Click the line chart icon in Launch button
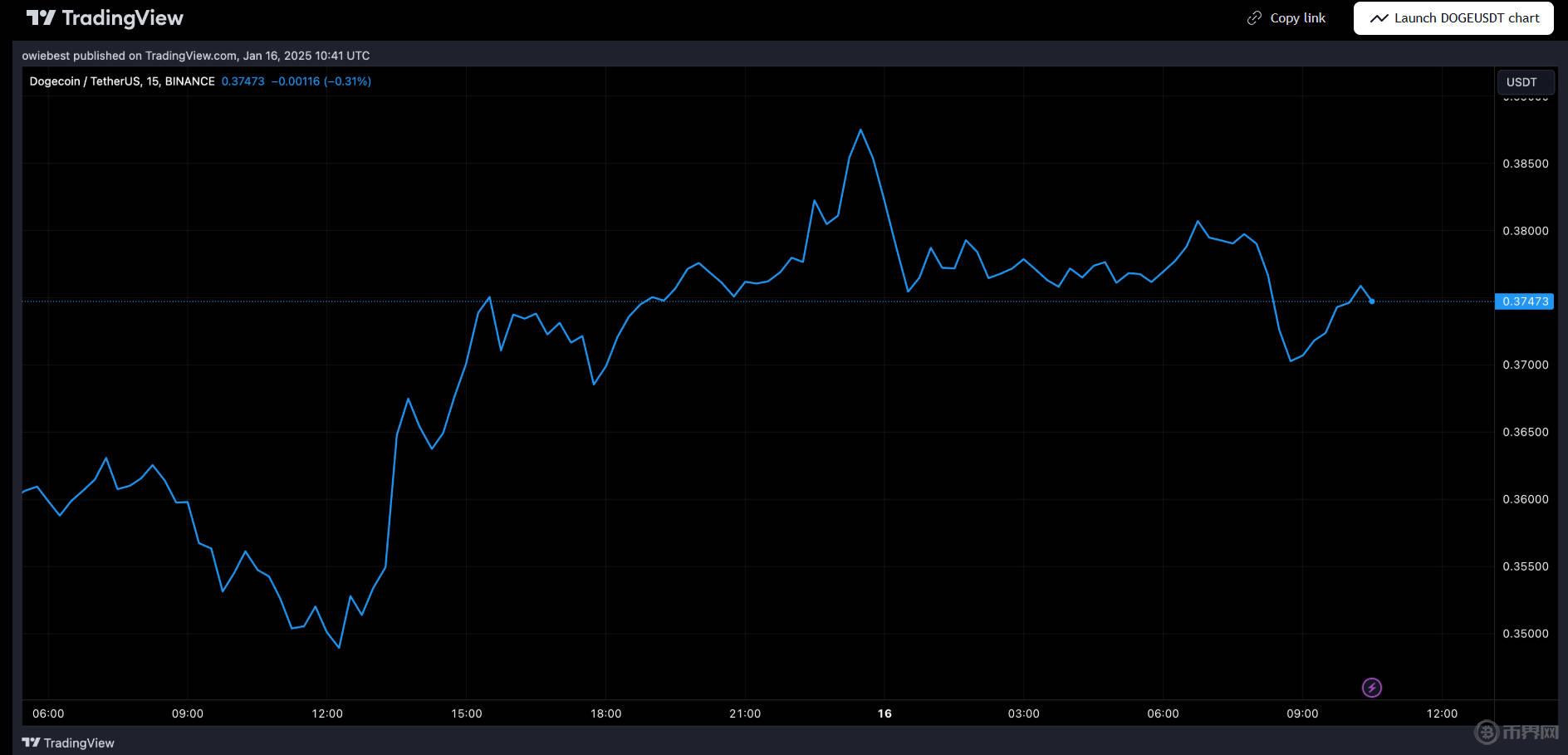Screen dimensions: 1568x755 click(x=1379, y=18)
